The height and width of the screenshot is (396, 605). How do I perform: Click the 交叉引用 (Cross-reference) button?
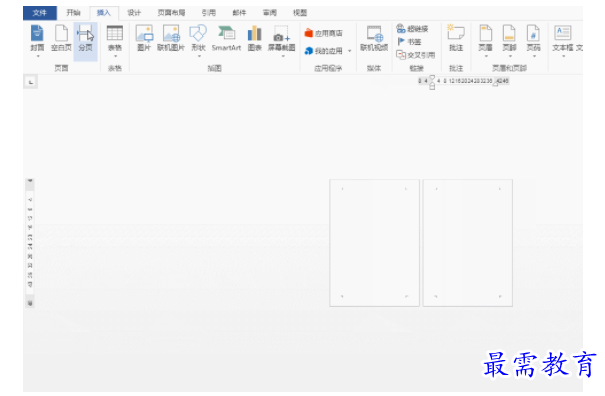[x=416, y=55]
